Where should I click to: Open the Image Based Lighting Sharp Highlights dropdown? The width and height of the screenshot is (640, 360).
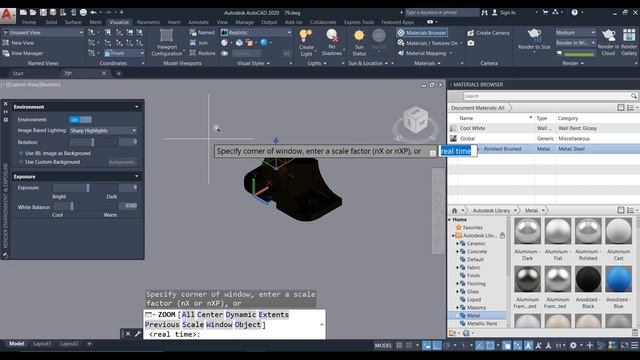[x=103, y=131]
